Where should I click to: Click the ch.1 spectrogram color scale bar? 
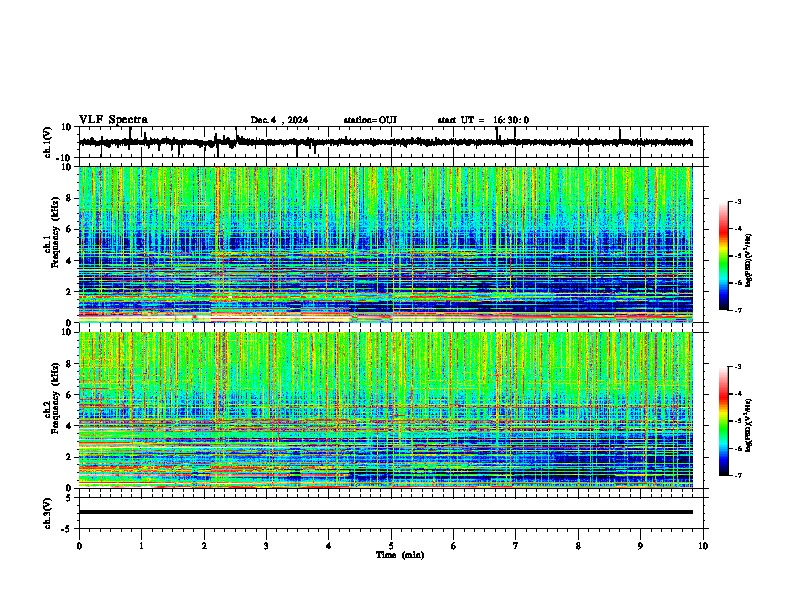pyautogui.click(x=724, y=256)
